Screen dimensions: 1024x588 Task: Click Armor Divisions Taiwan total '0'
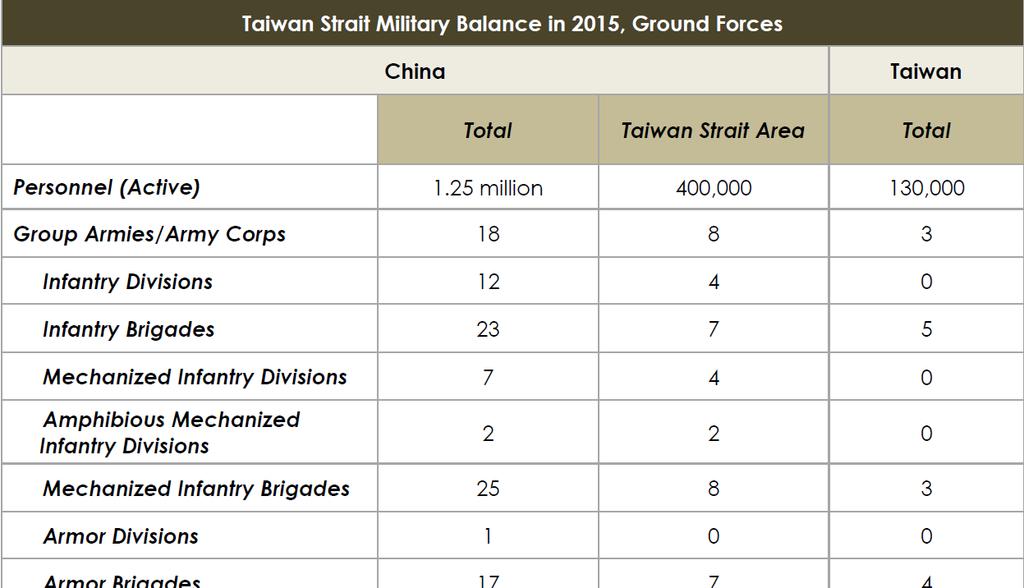926,536
